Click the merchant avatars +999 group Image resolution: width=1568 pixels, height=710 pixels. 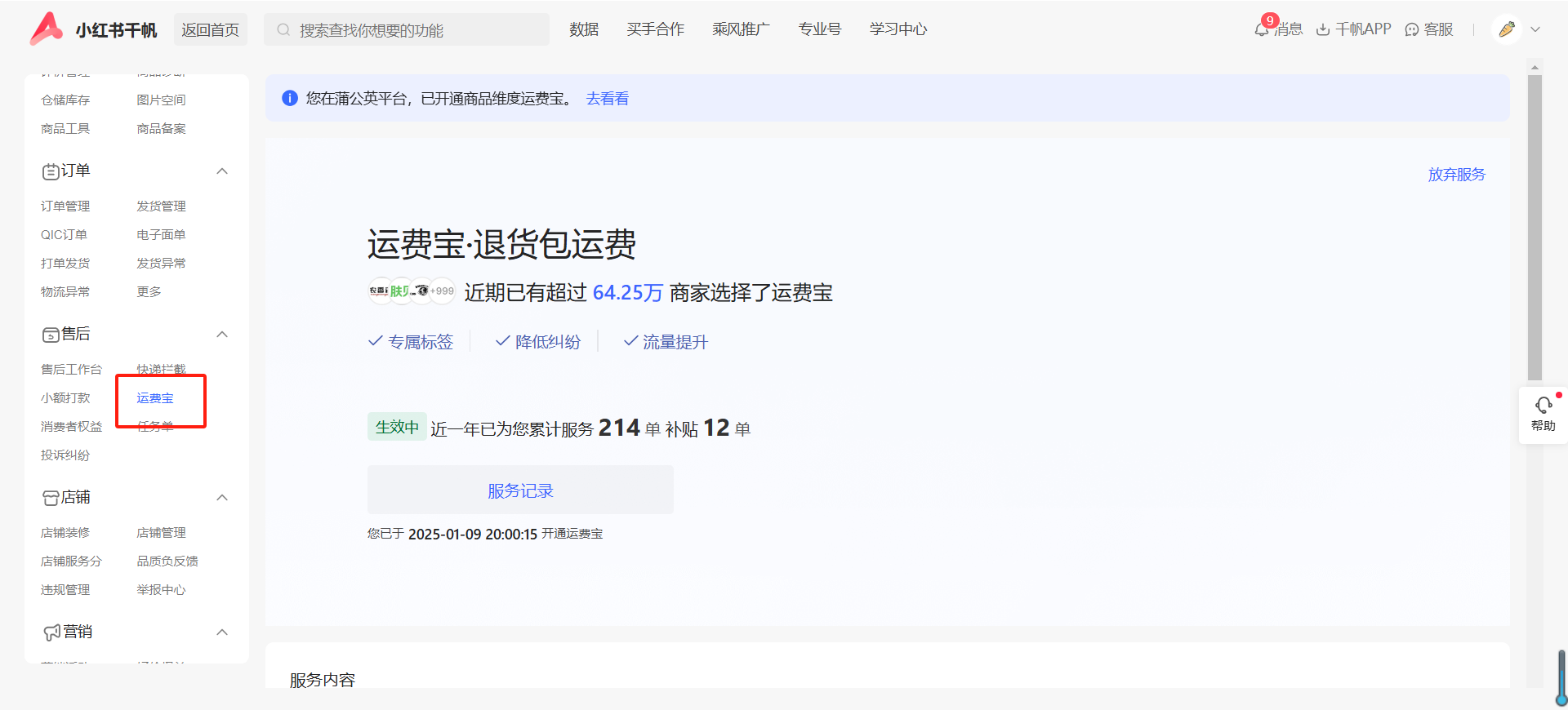pyautogui.click(x=412, y=291)
